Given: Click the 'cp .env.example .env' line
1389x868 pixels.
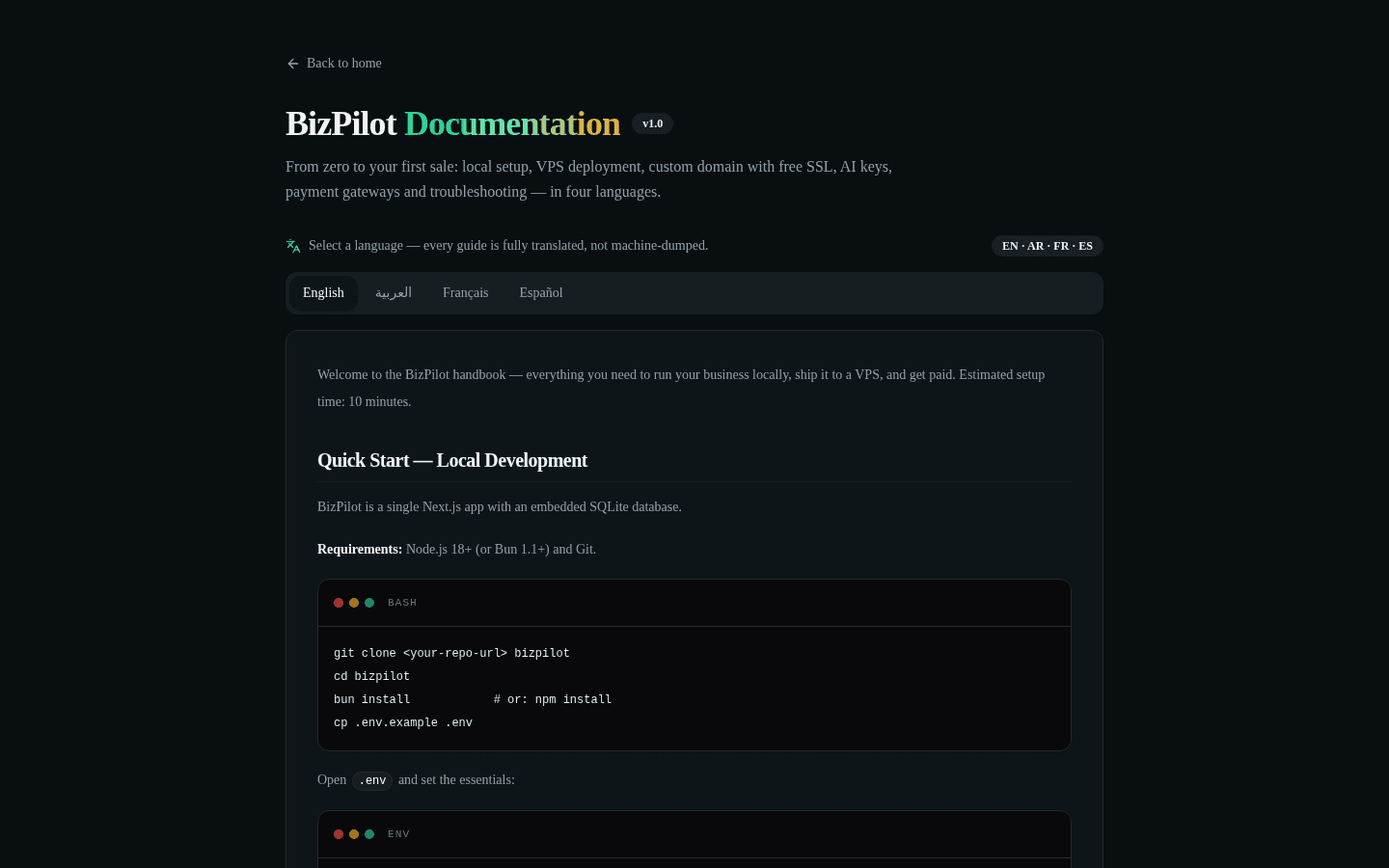Looking at the screenshot, I should (x=403, y=723).
